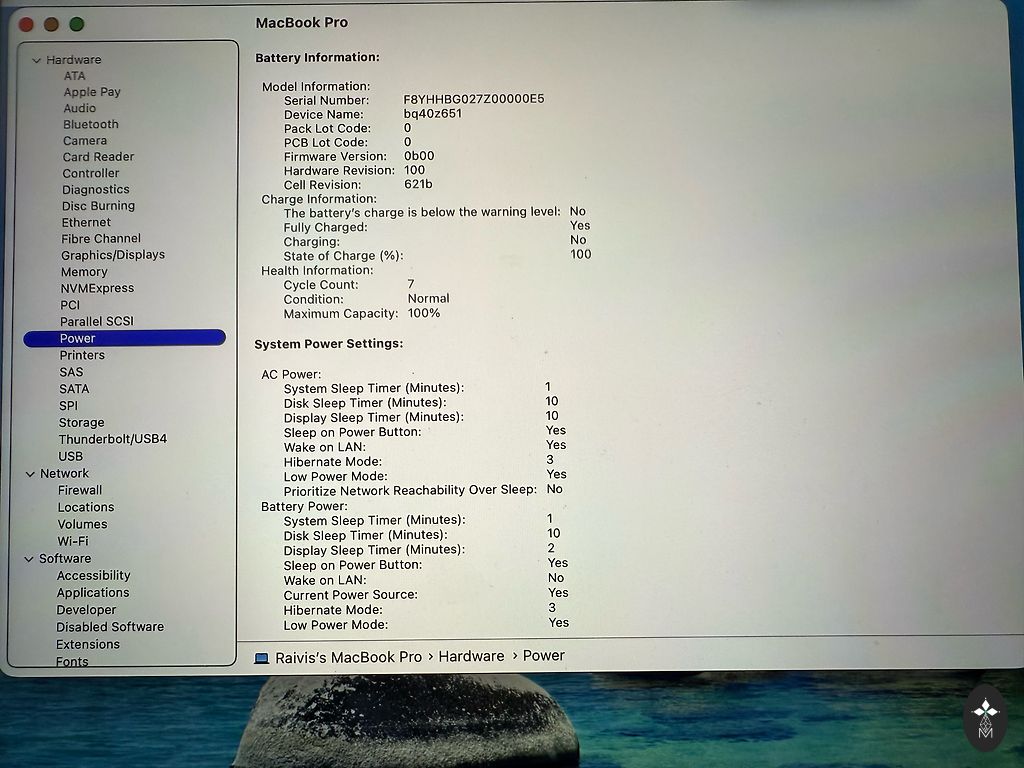This screenshot has width=1024, height=768.
Task: Click the battery Serial Number value
Action: coord(473,99)
